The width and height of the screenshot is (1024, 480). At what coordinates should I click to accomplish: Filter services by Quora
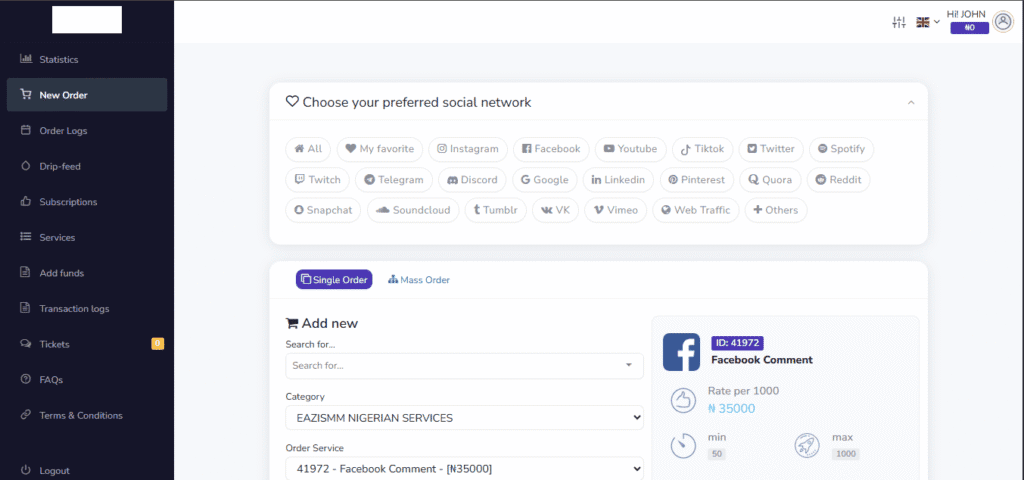click(771, 180)
